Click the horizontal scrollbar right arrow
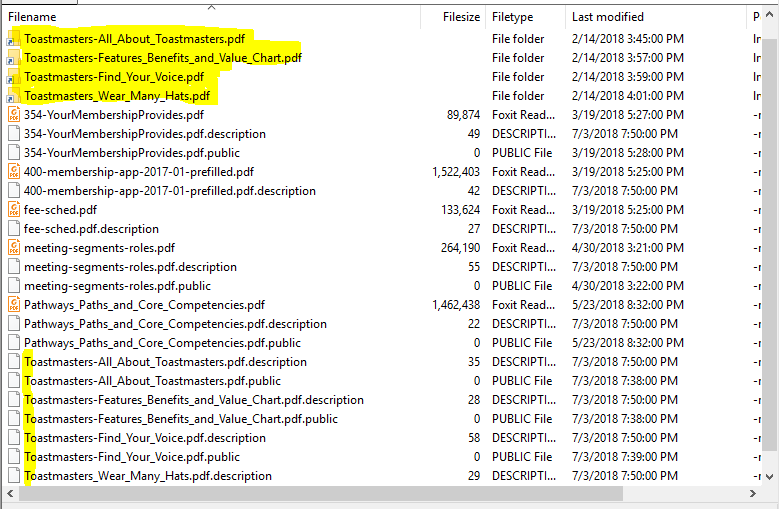This screenshot has height=509, width=780. pos(753,494)
